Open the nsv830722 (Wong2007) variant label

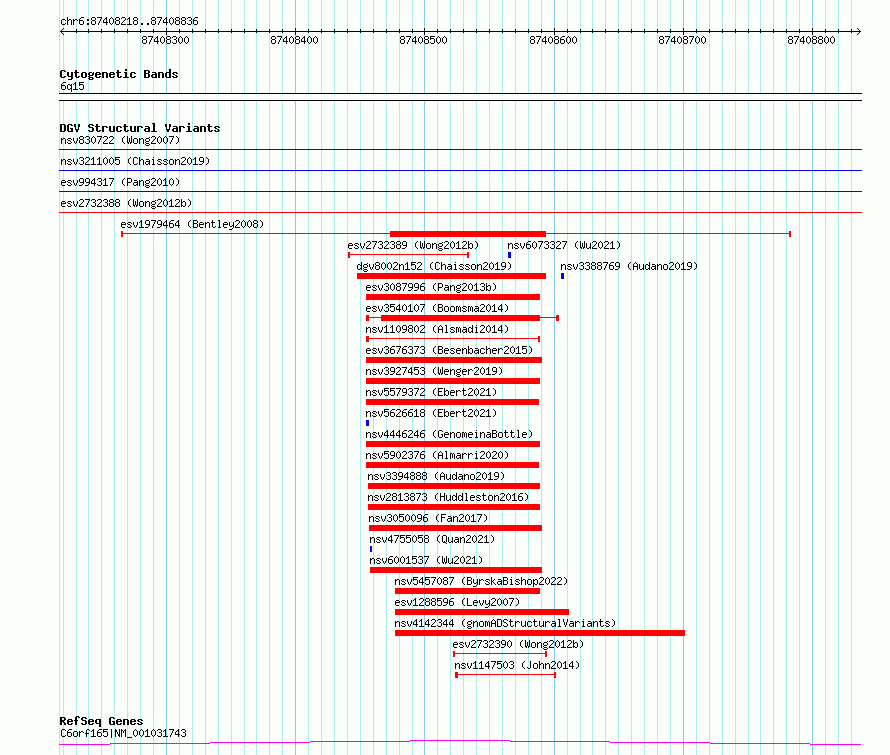coord(120,140)
